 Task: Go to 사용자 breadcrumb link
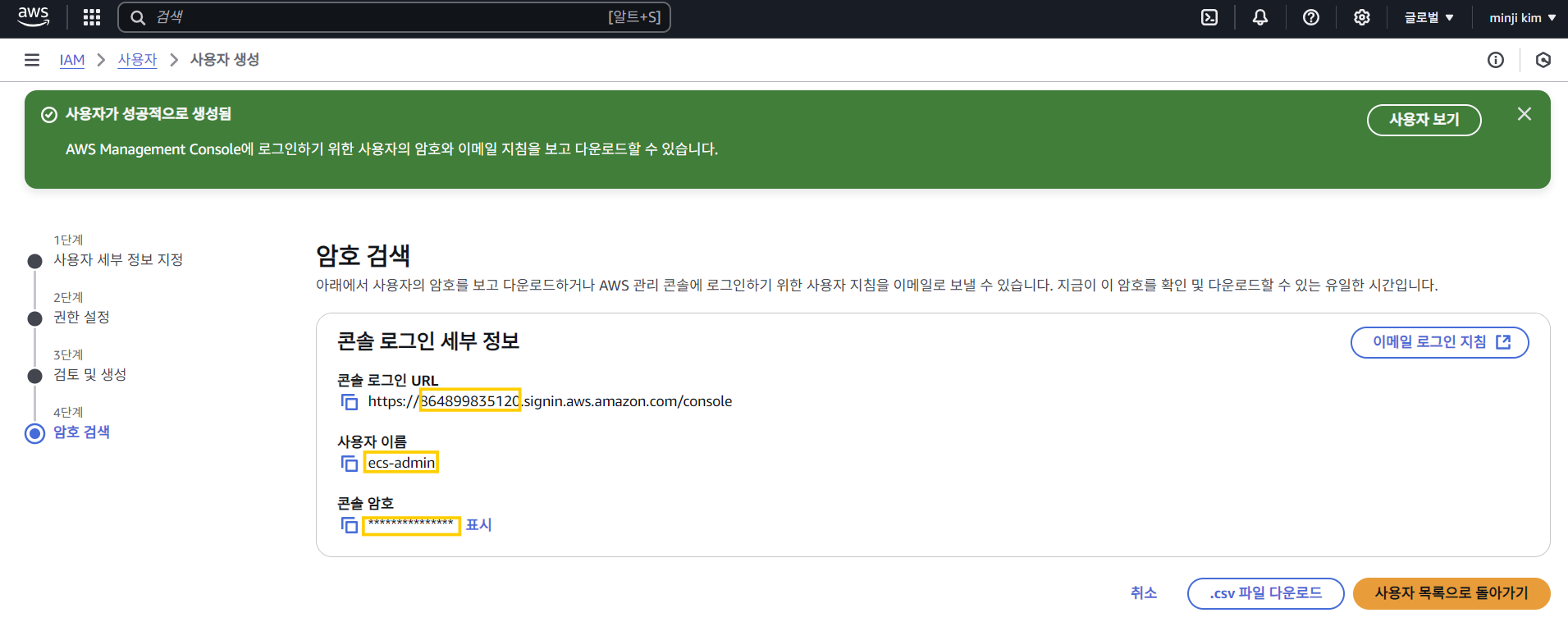point(137,60)
